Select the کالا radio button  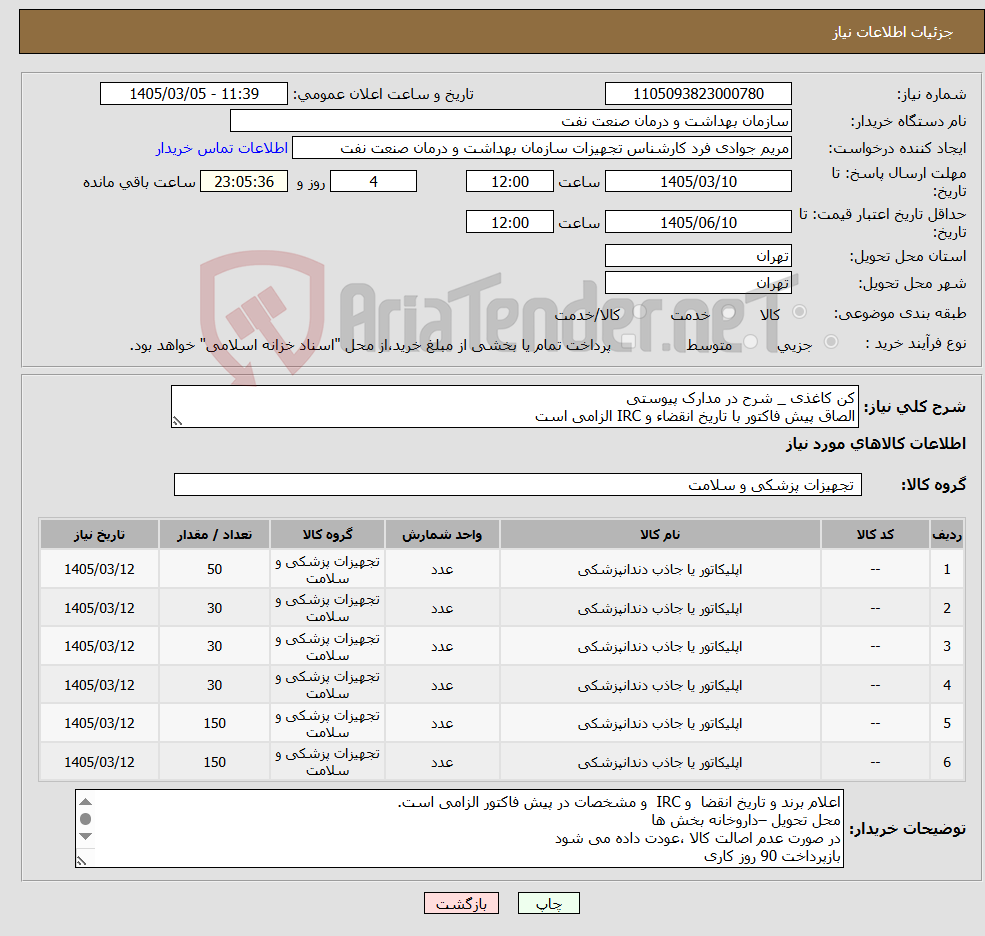[800, 312]
